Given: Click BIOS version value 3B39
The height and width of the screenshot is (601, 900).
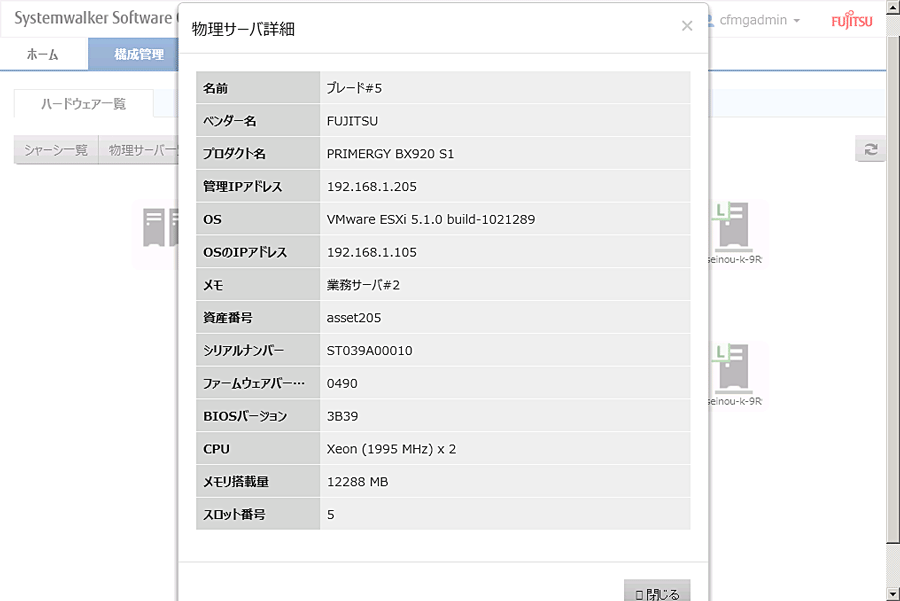Looking at the screenshot, I should coord(342,416).
